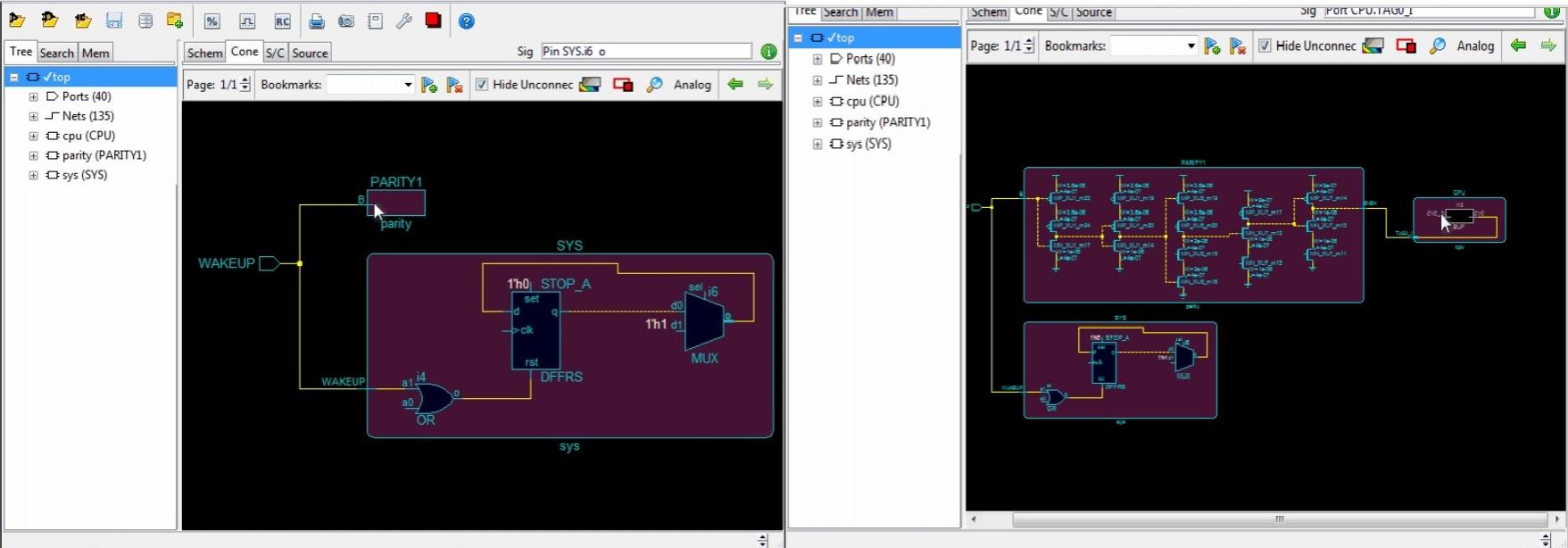
Task: Open the left window's Bookmarks dropdown
Action: (x=408, y=85)
